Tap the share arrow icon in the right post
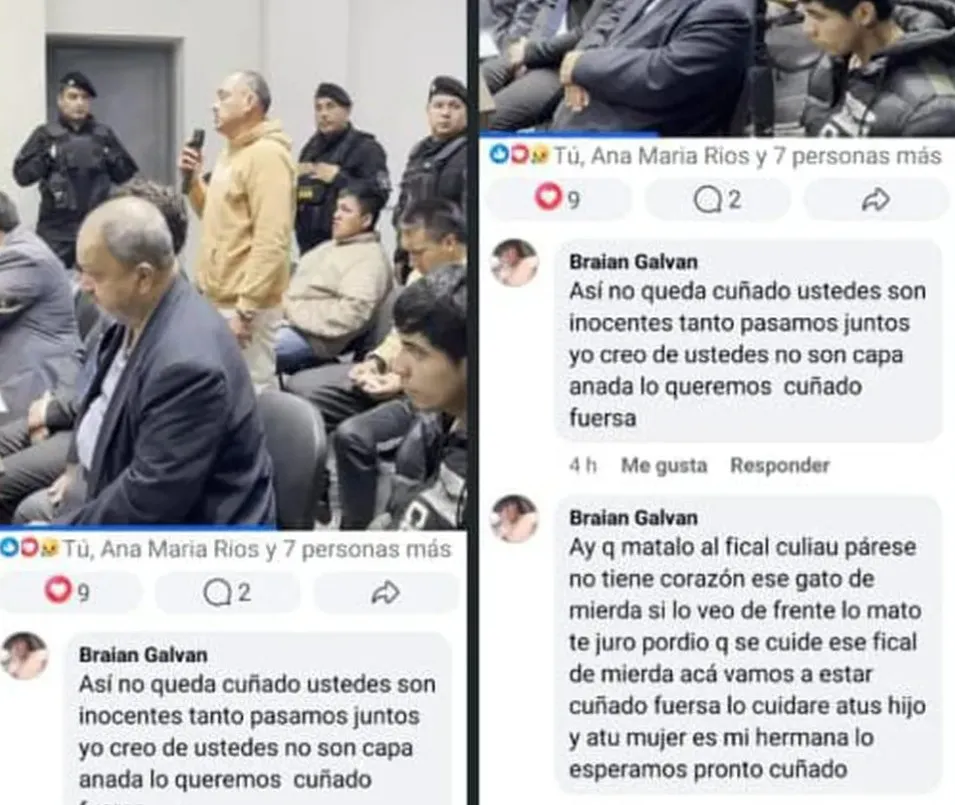Viewport: 955px width, 805px height. coord(876,199)
